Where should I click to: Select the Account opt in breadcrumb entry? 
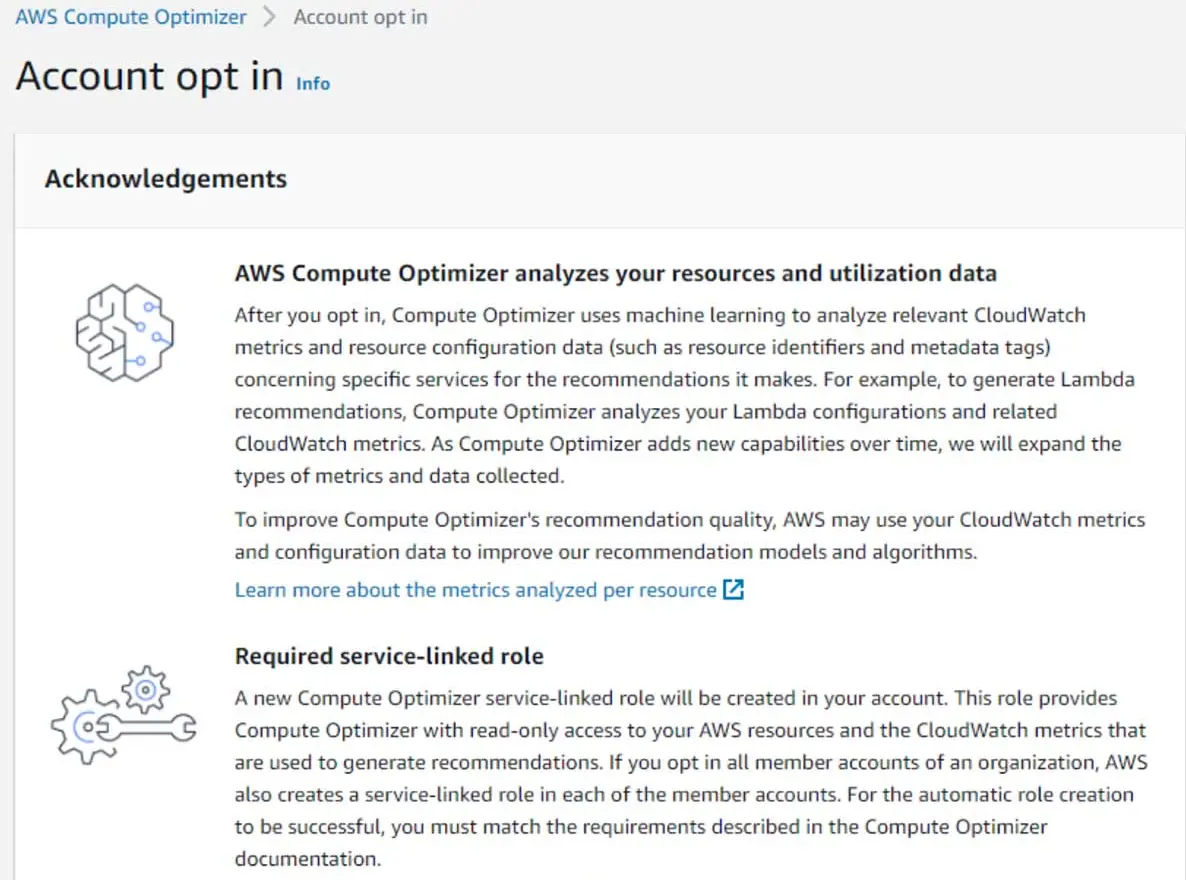(360, 17)
